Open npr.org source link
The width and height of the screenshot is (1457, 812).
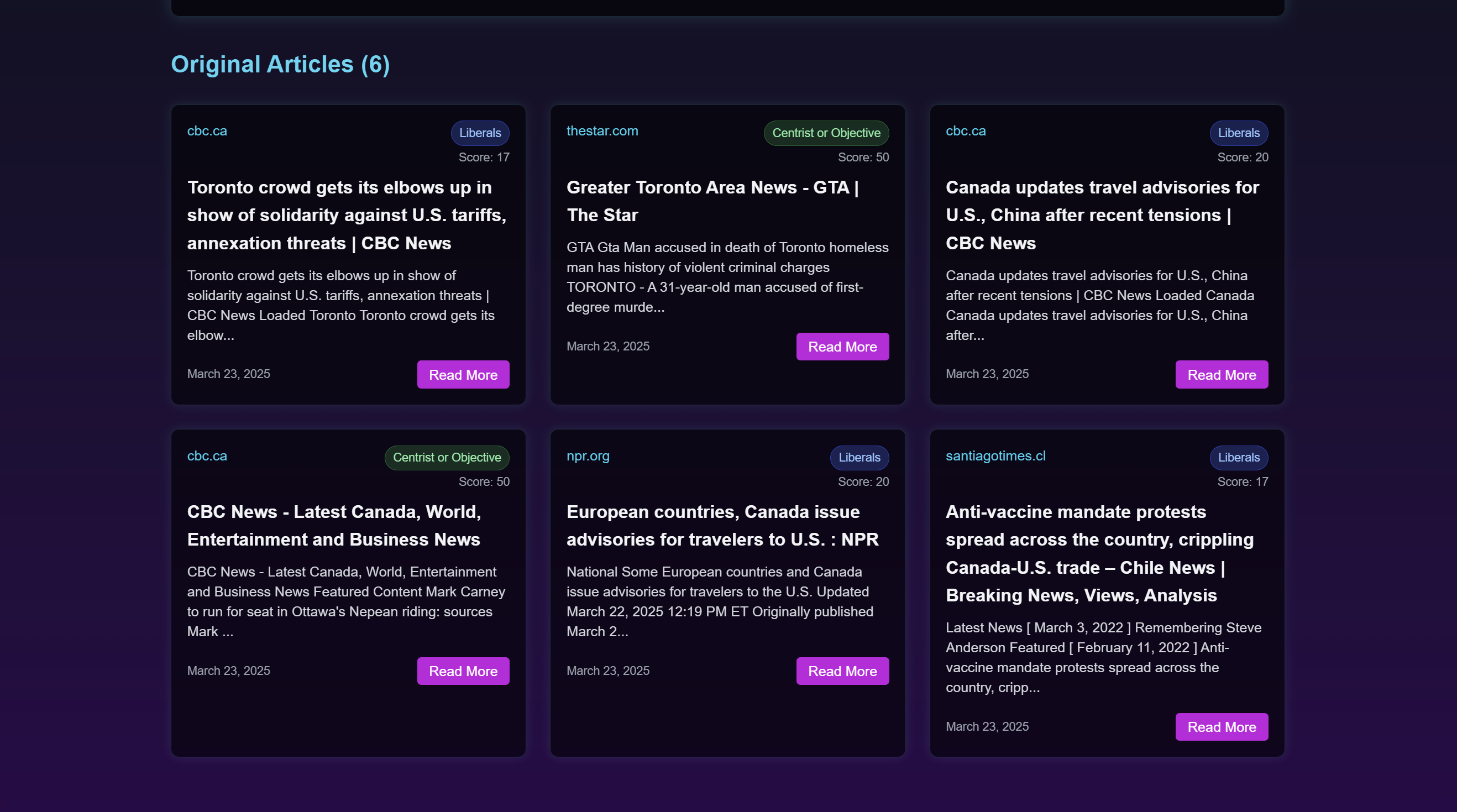click(588, 456)
